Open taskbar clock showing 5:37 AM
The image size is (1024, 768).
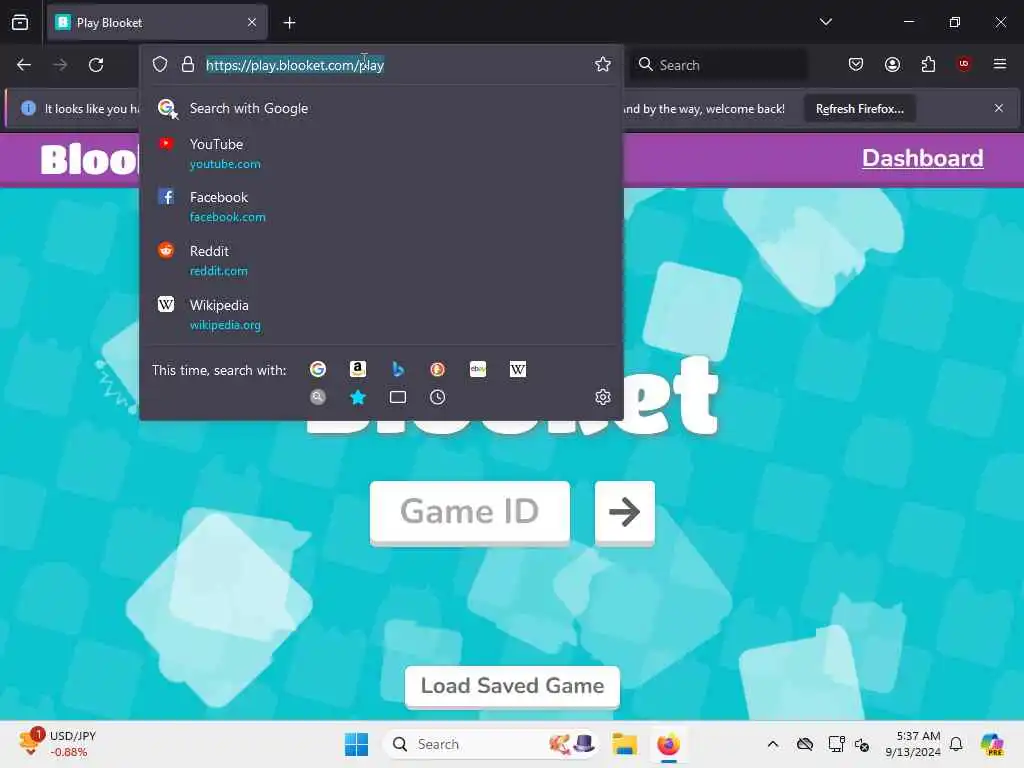click(x=912, y=744)
